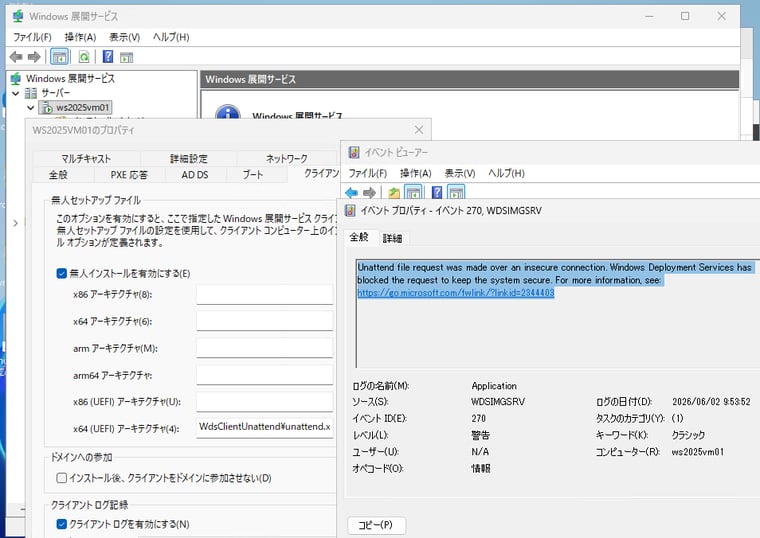Switch to マルチキャスト tab
This screenshot has width=760, height=538.
coord(86,158)
